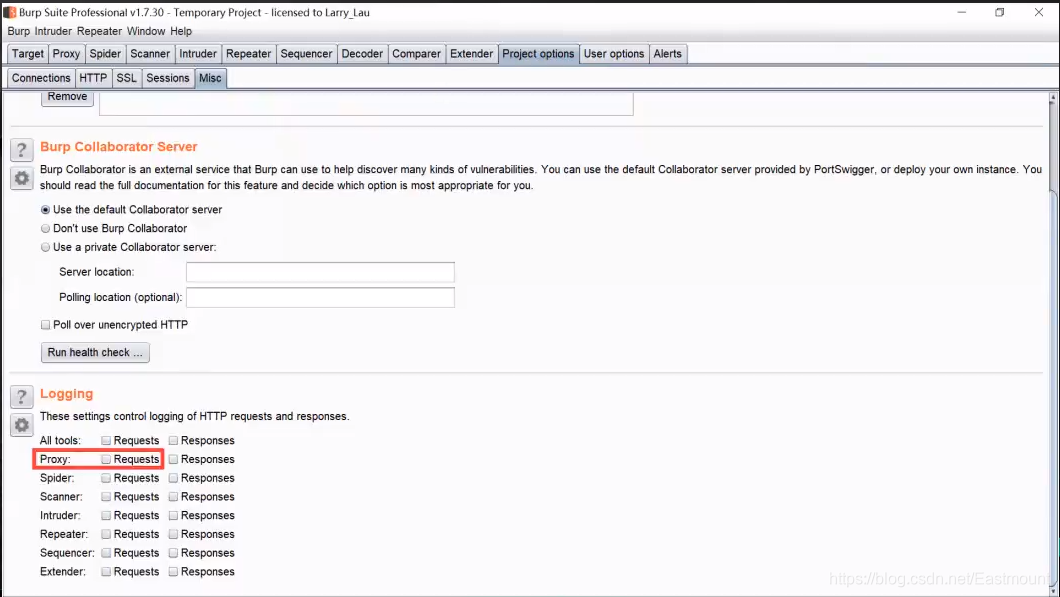Go to the Sequencer tab

pyautogui.click(x=306, y=54)
